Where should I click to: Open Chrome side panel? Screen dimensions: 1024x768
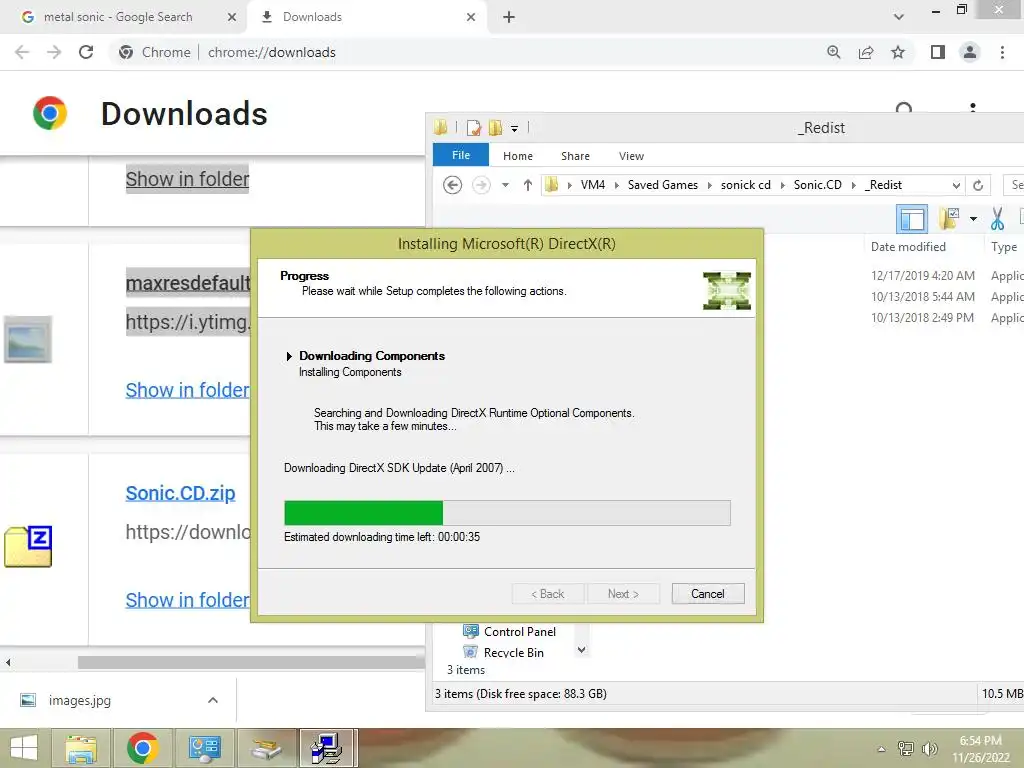pyautogui.click(x=938, y=52)
